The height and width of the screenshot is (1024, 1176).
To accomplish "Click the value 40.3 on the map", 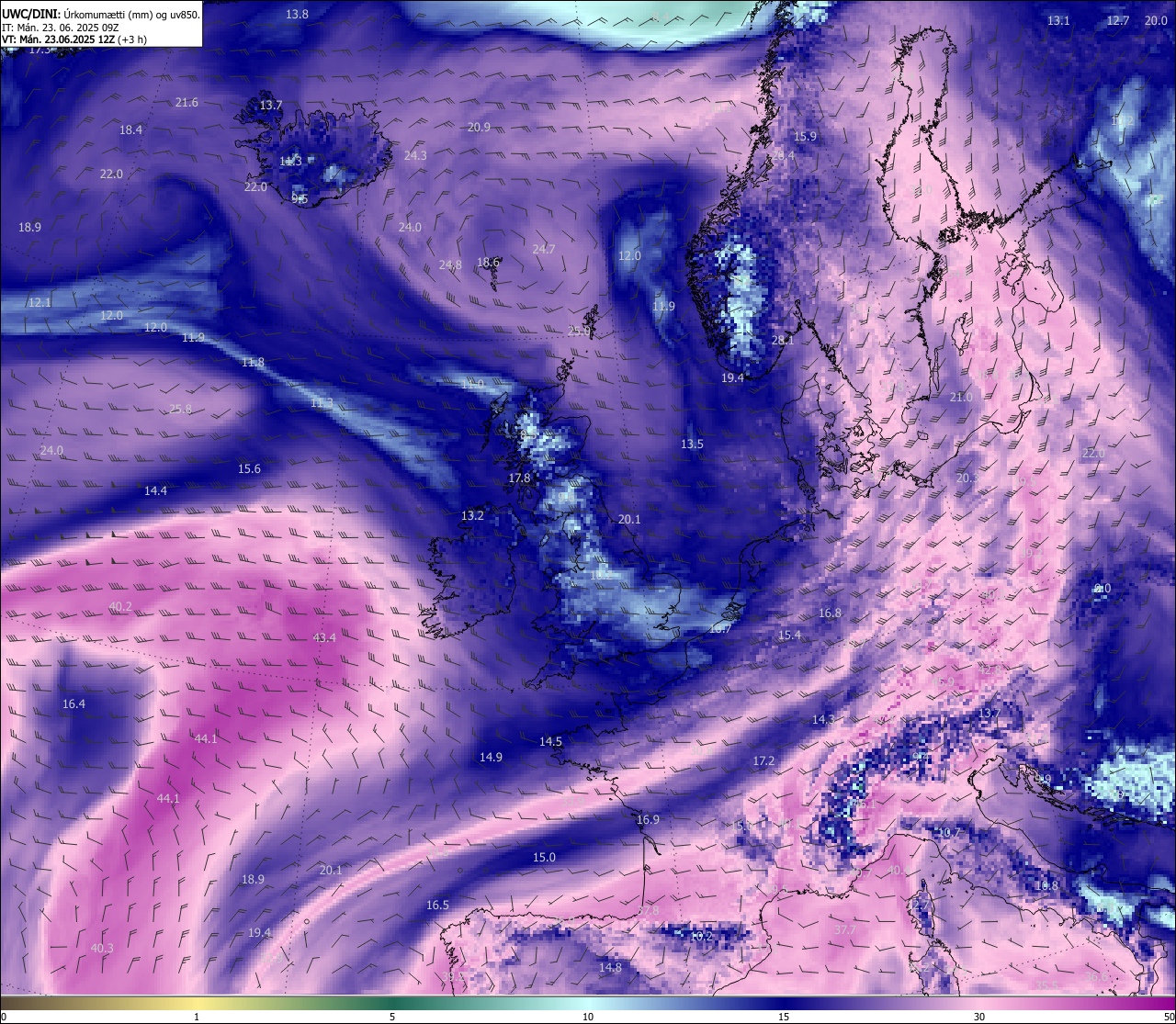I will 102,948.
